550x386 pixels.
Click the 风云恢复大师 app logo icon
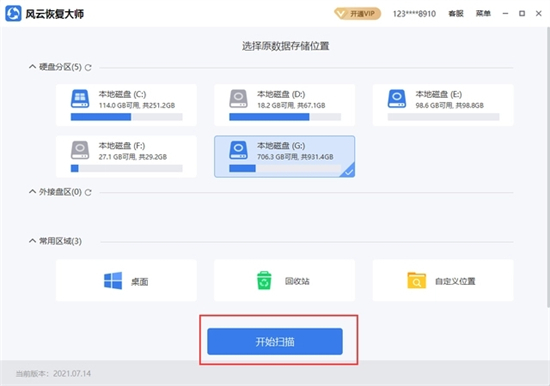pos(13,14)
